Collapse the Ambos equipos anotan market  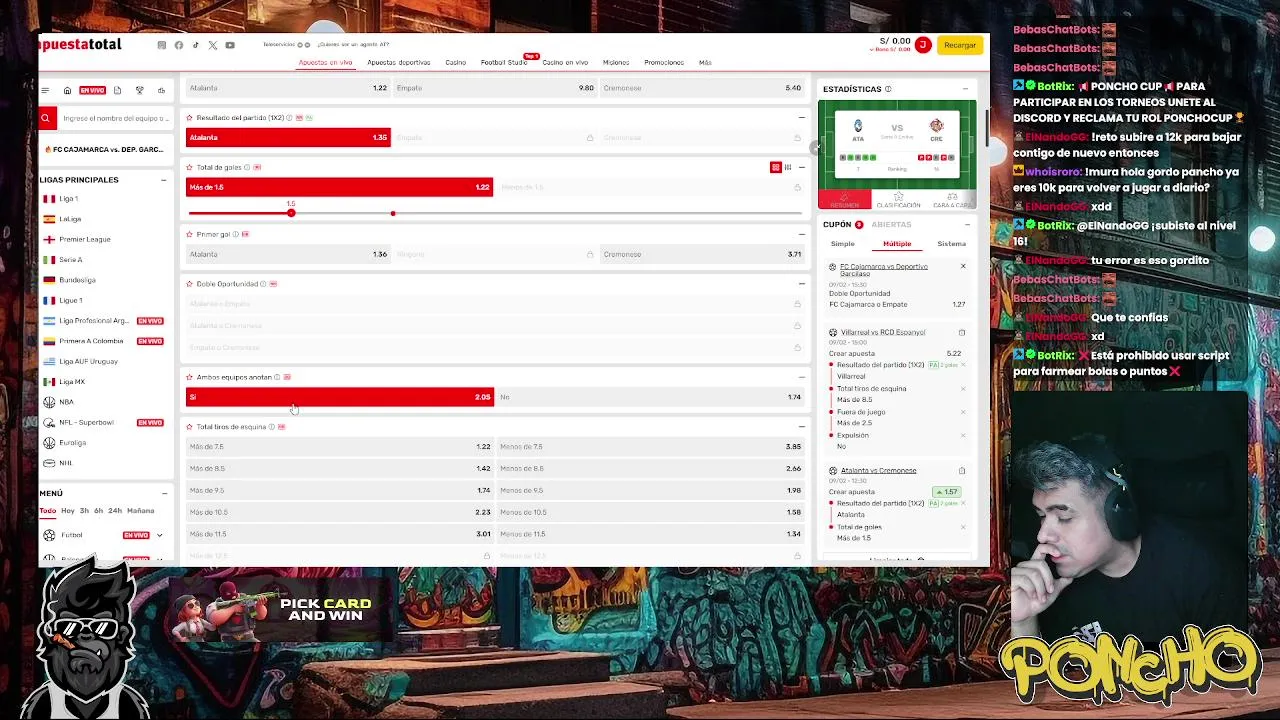[x=801, y=377]
